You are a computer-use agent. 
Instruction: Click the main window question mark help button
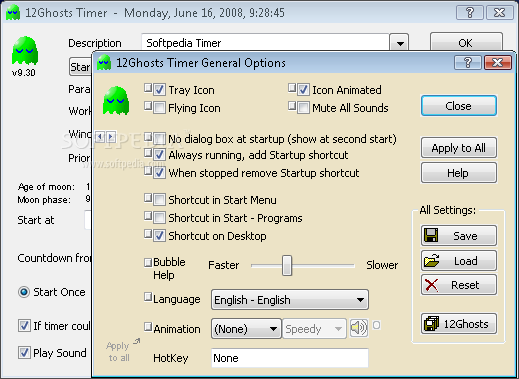coord(470,13)
